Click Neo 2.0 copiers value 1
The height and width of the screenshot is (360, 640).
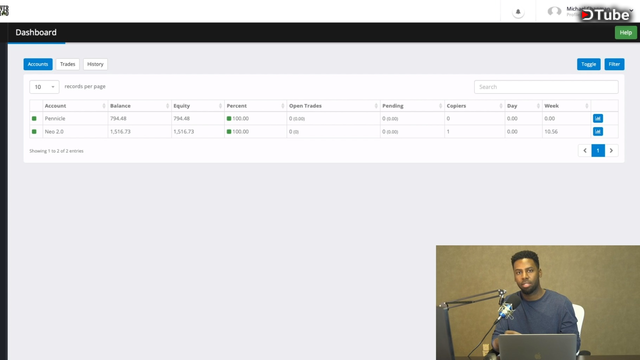pos(448,131)
